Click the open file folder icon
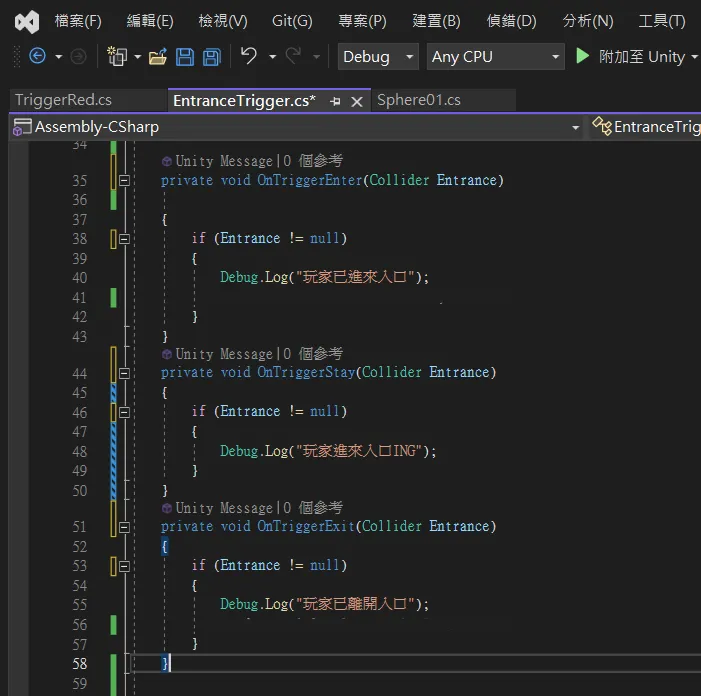This screenshot has width=701, height=696. point(157,57)
